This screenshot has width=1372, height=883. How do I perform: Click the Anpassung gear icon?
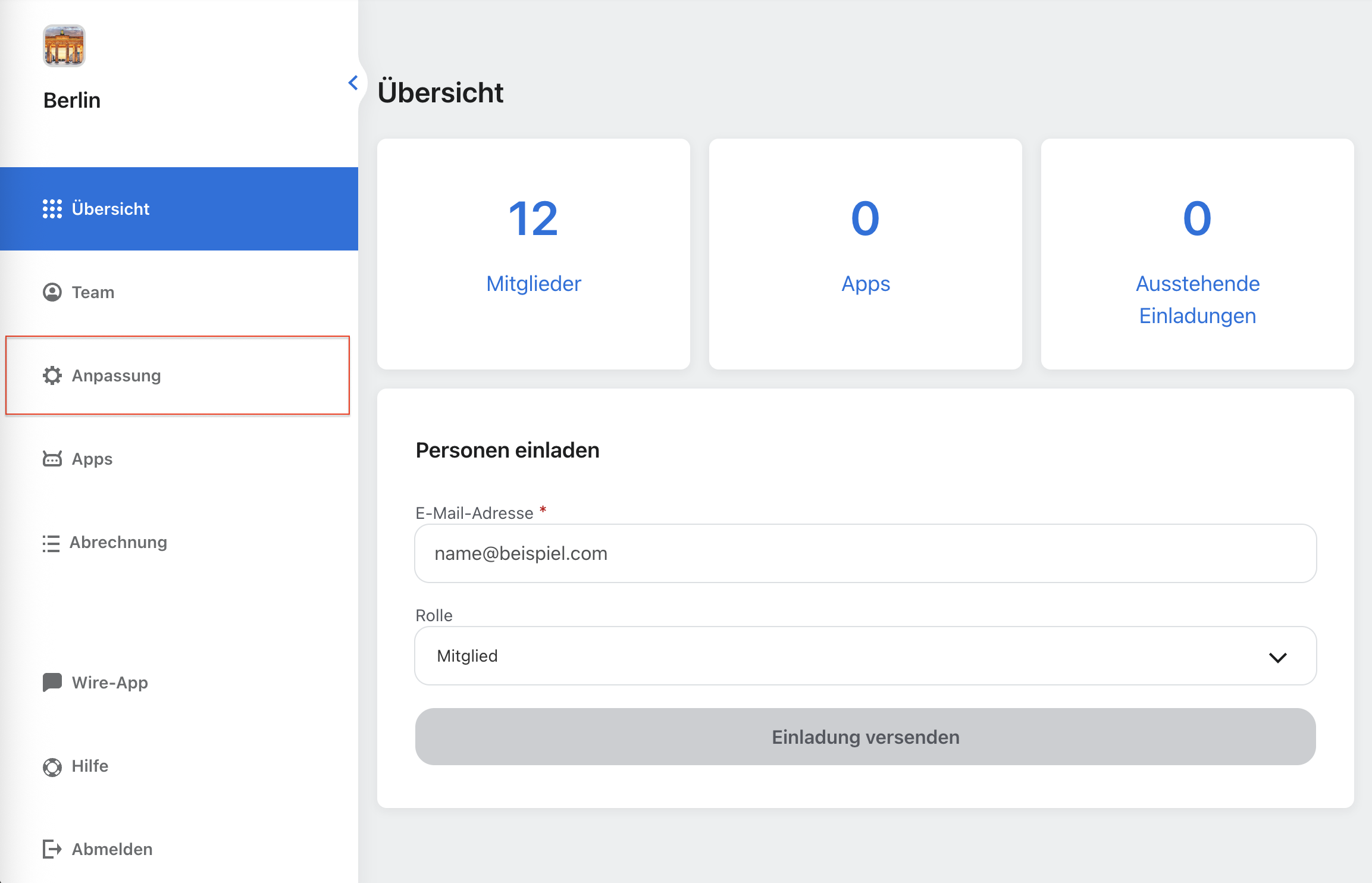[52, 375]
